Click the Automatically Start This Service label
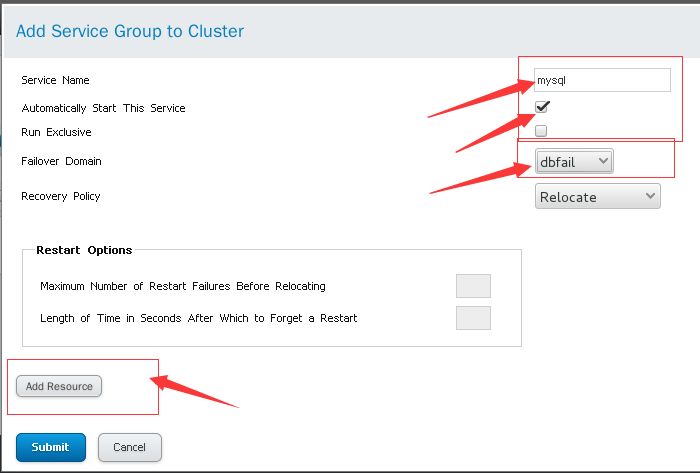 click(x=103, y=108)
